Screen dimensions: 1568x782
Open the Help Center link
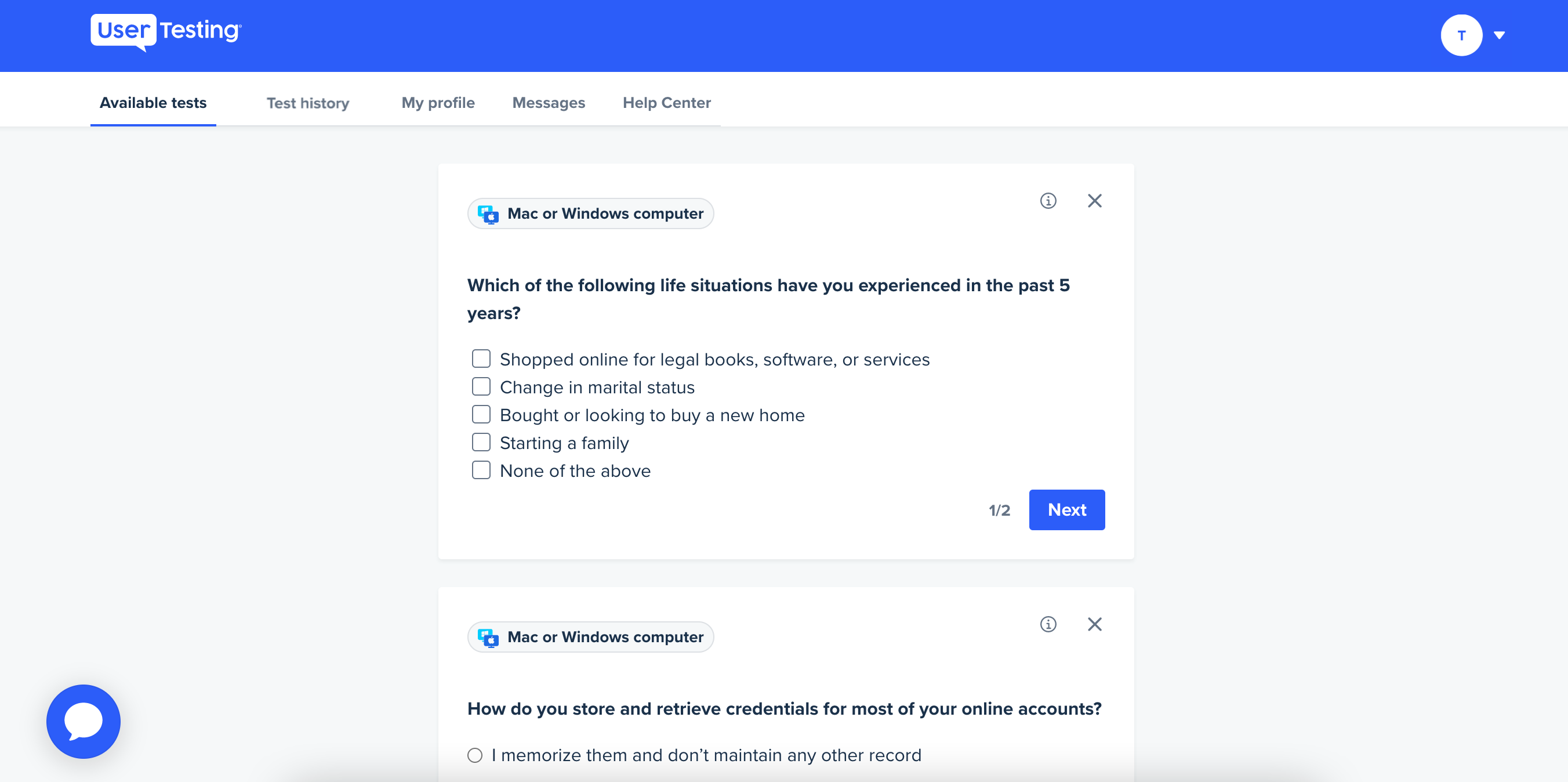click(666, 102)
